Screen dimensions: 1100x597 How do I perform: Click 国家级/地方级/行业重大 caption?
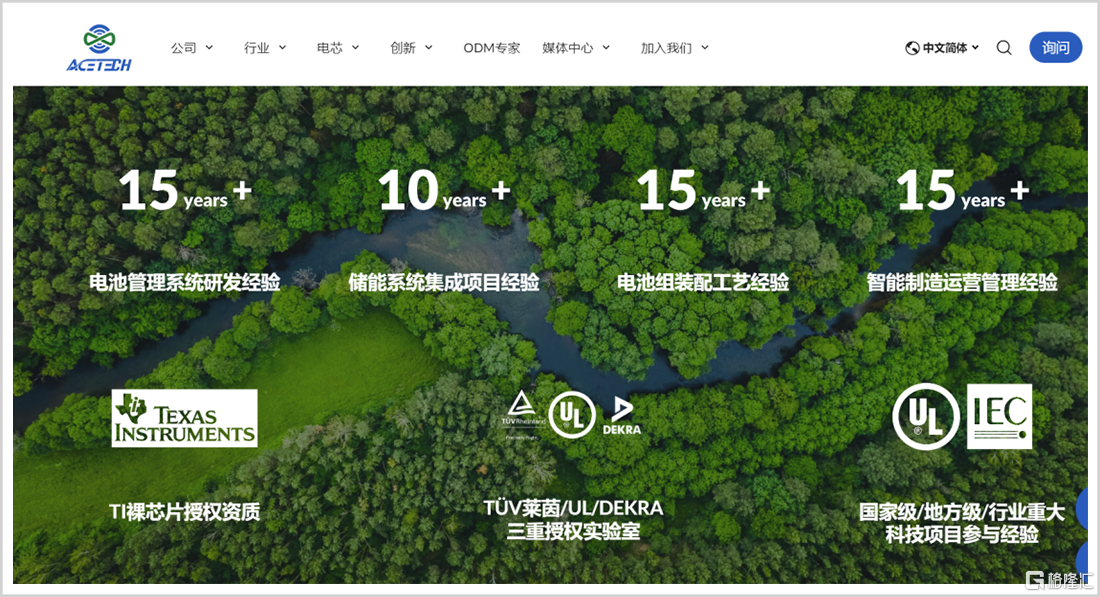click(x=962, y=511)
